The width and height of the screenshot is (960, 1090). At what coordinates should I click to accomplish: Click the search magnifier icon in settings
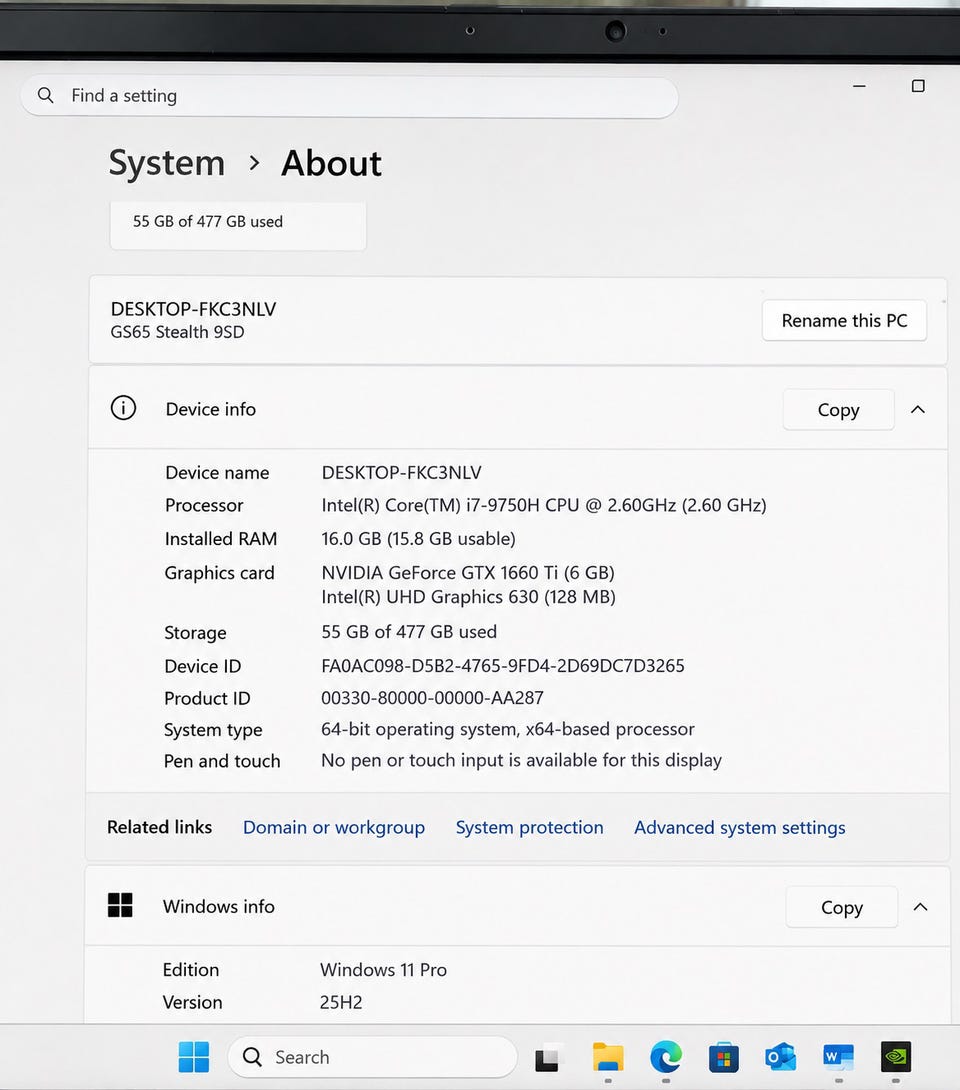click(x=46, y=95)
